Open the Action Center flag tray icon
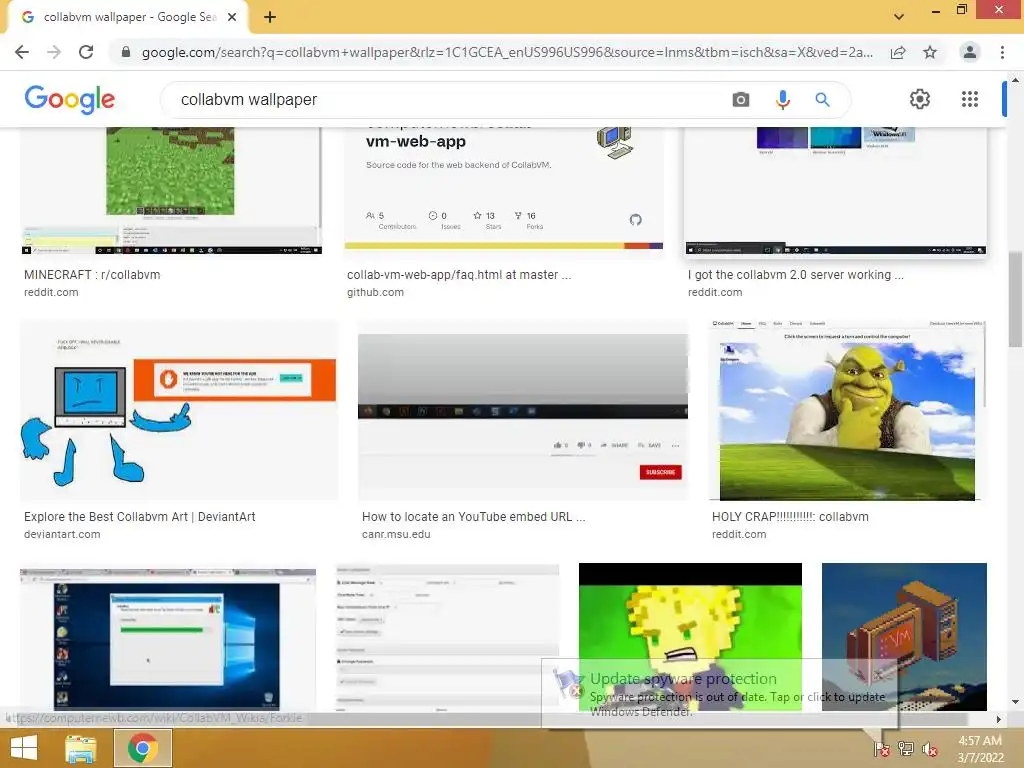The width and height of the screenshot is (1024, 768). point(881,749)
